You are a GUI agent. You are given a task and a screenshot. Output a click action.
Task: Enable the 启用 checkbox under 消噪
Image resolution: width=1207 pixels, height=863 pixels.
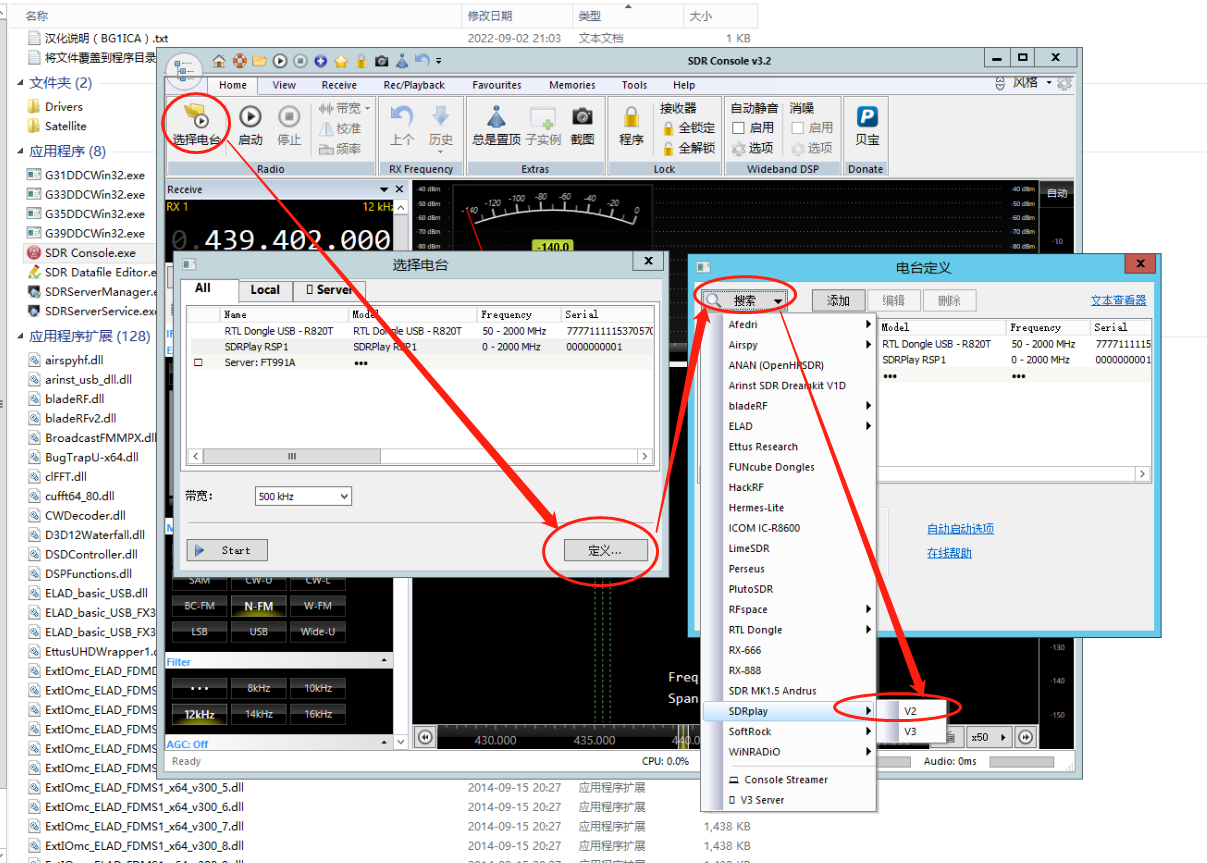[798, 128]
